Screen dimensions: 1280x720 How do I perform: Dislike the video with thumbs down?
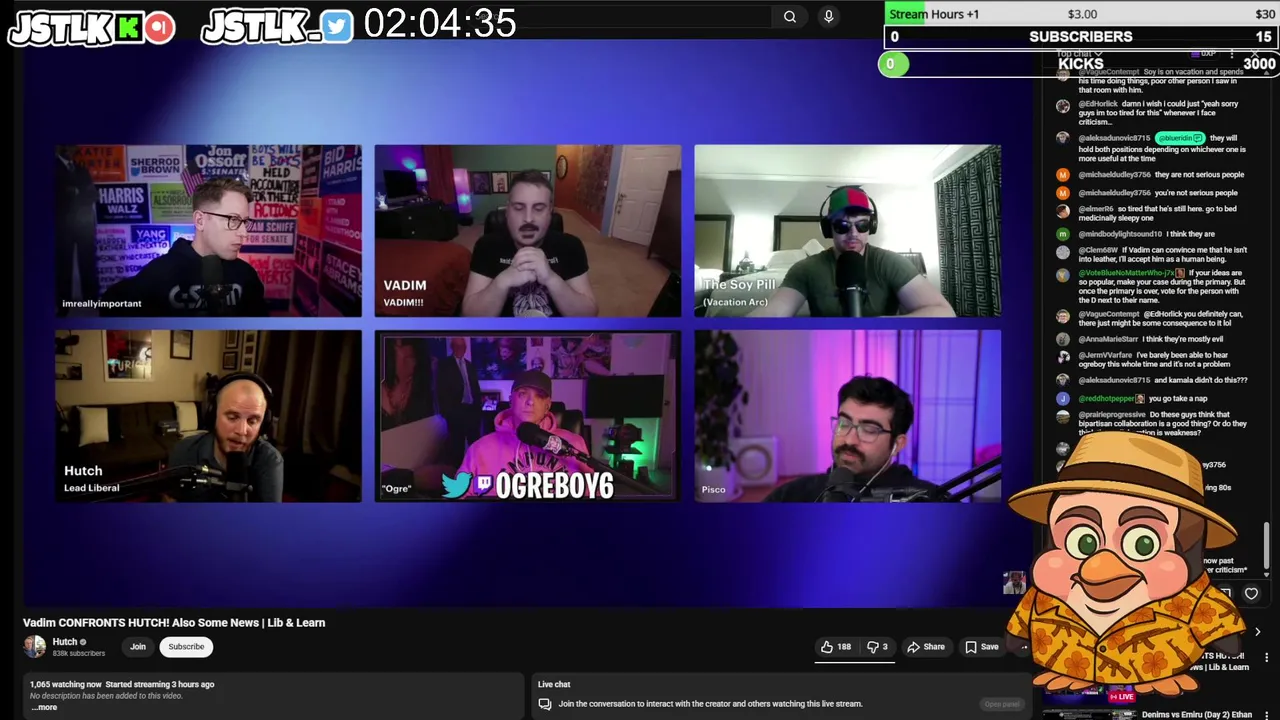tap(877, 647)
